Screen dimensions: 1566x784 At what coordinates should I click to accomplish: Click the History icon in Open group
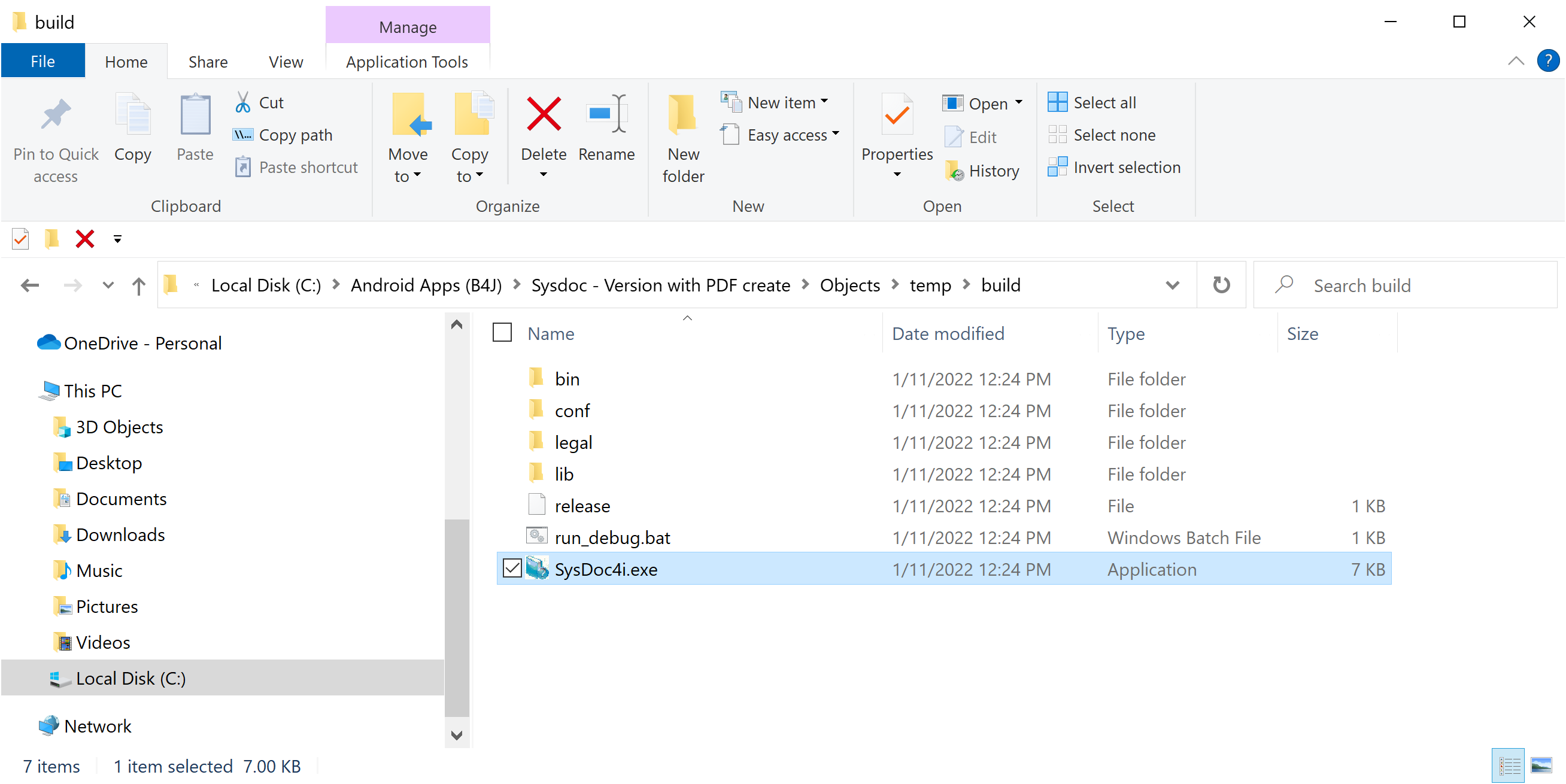click(954, 171)
